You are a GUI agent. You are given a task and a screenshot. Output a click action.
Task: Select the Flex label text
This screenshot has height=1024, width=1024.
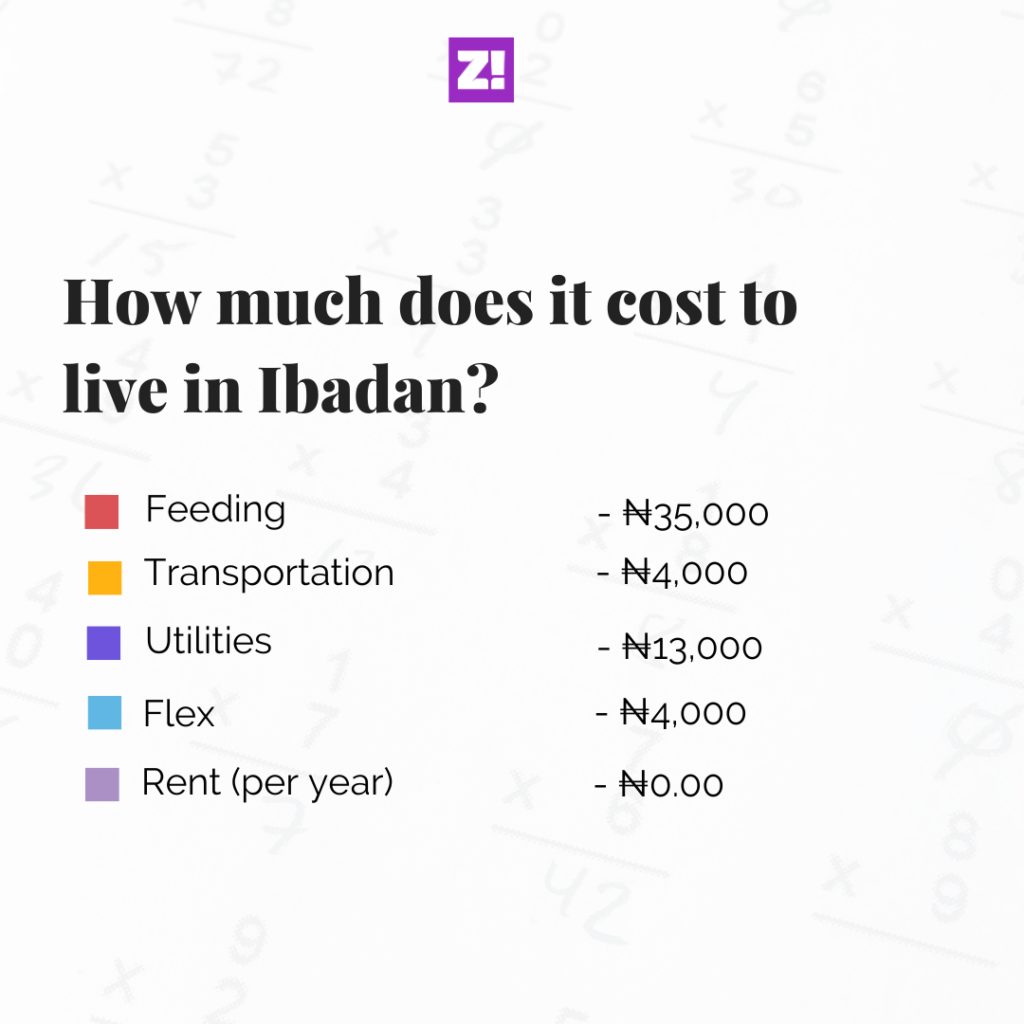(x=179, y=714)
